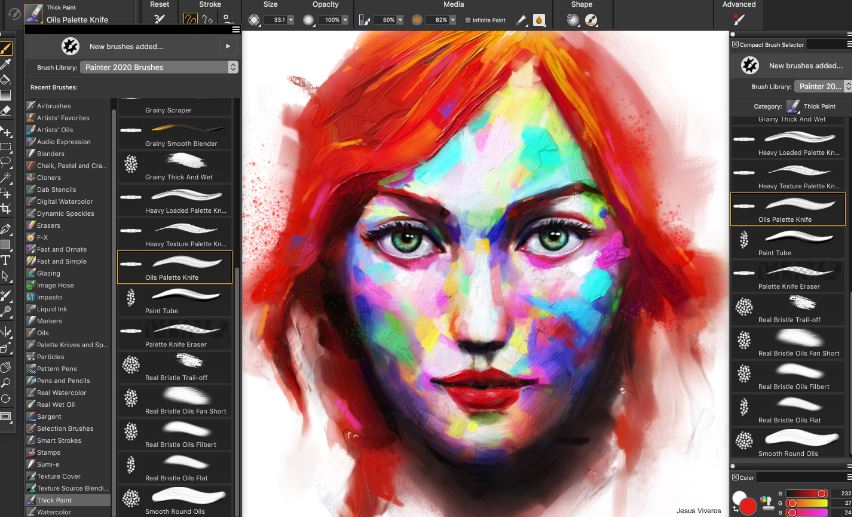The width and height of the screenshot is (852, 517).
Task: Open the Brush Library dropdown in Compact Selector
Action: pyautogui.click(x=823, y=86)
